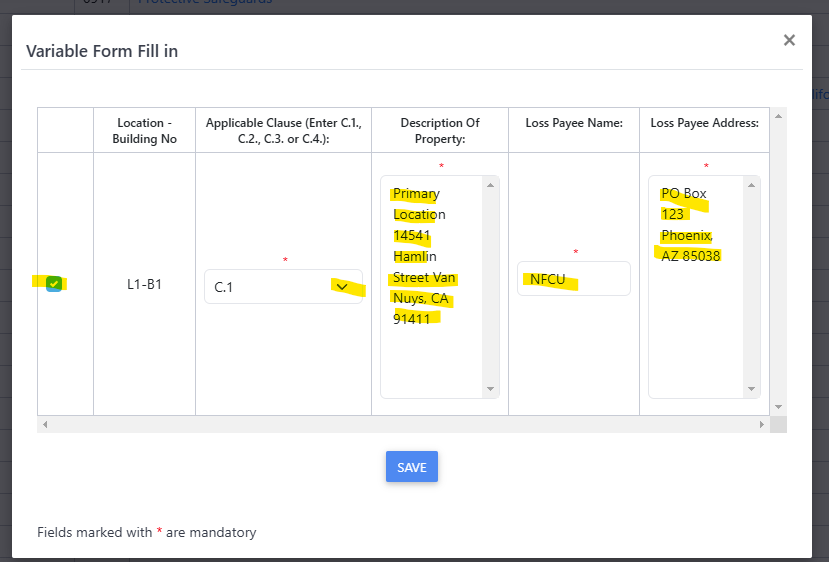Click the Loss Payee Name field containing NFCU
Viewport: 829px width, 562px height.
coord(573,279)
